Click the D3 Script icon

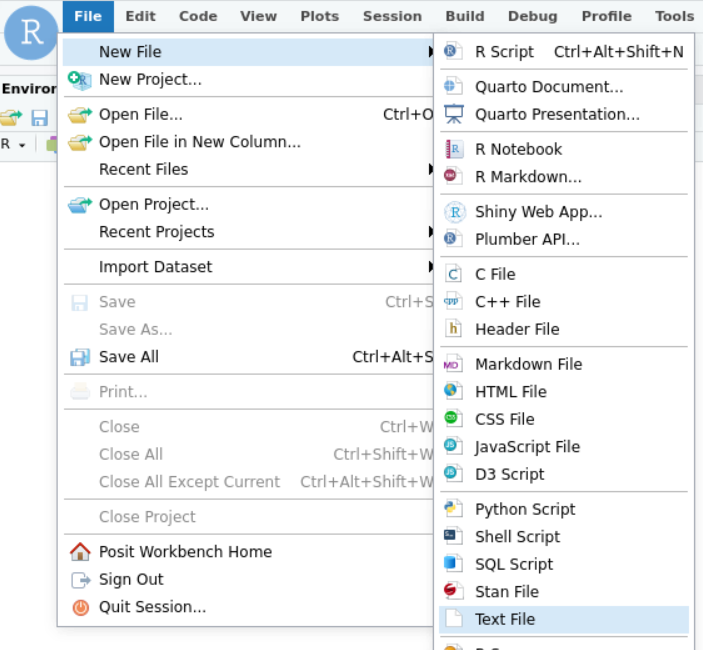pos(453,473)
